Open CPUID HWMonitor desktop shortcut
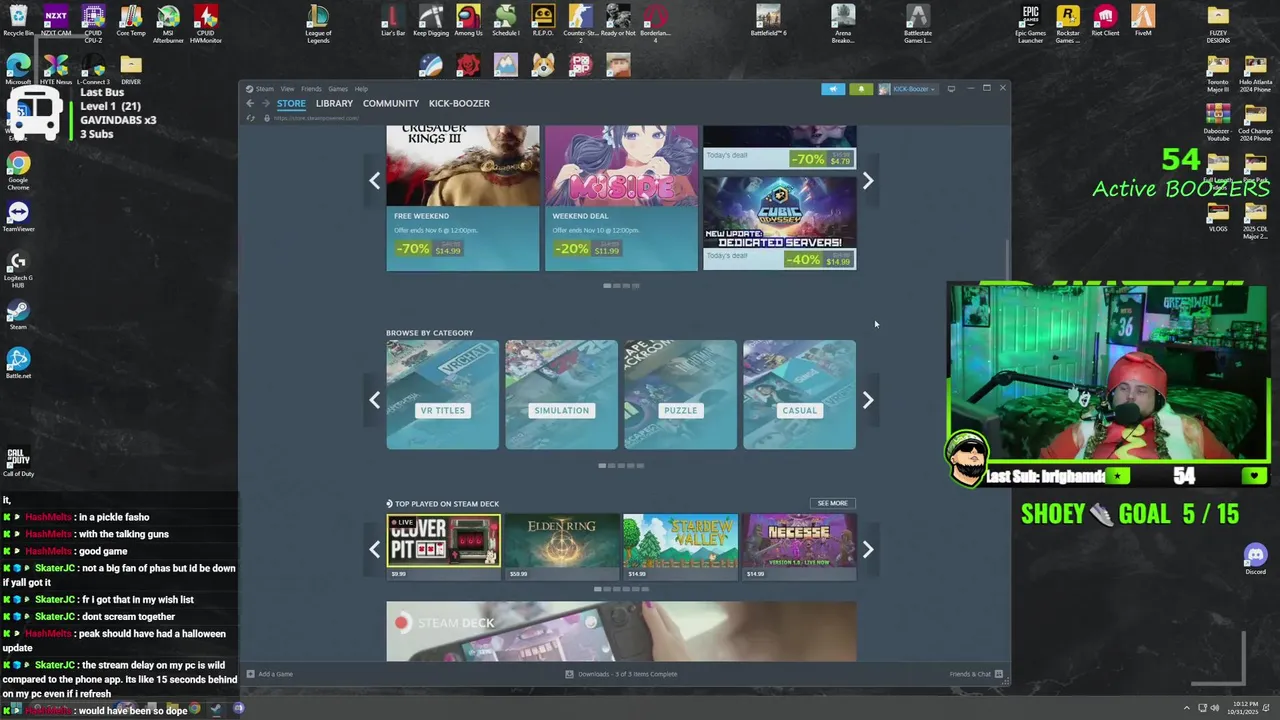 pos(206,23)
